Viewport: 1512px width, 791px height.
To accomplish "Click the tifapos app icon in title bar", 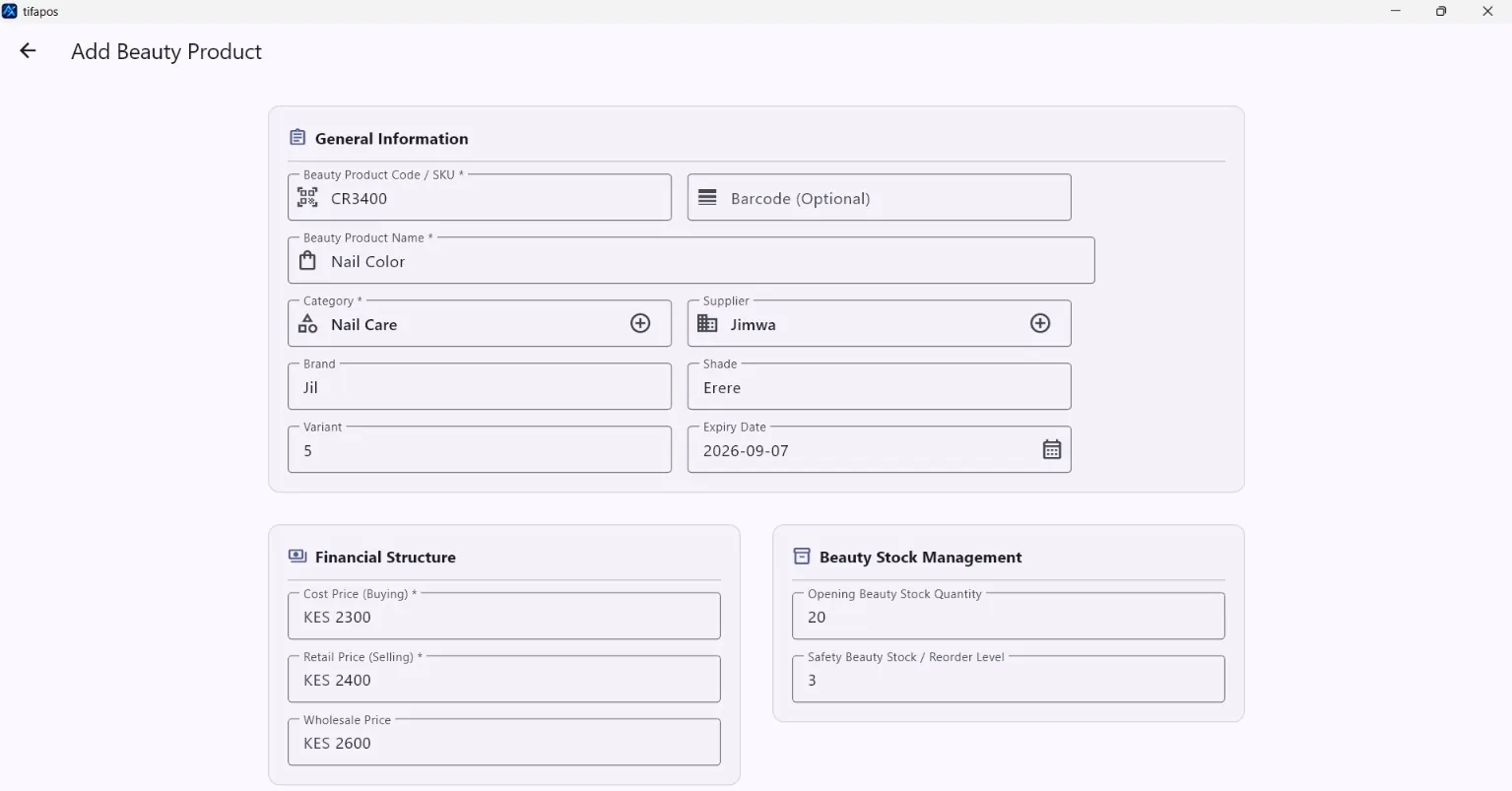I will (x=10, y=11).
